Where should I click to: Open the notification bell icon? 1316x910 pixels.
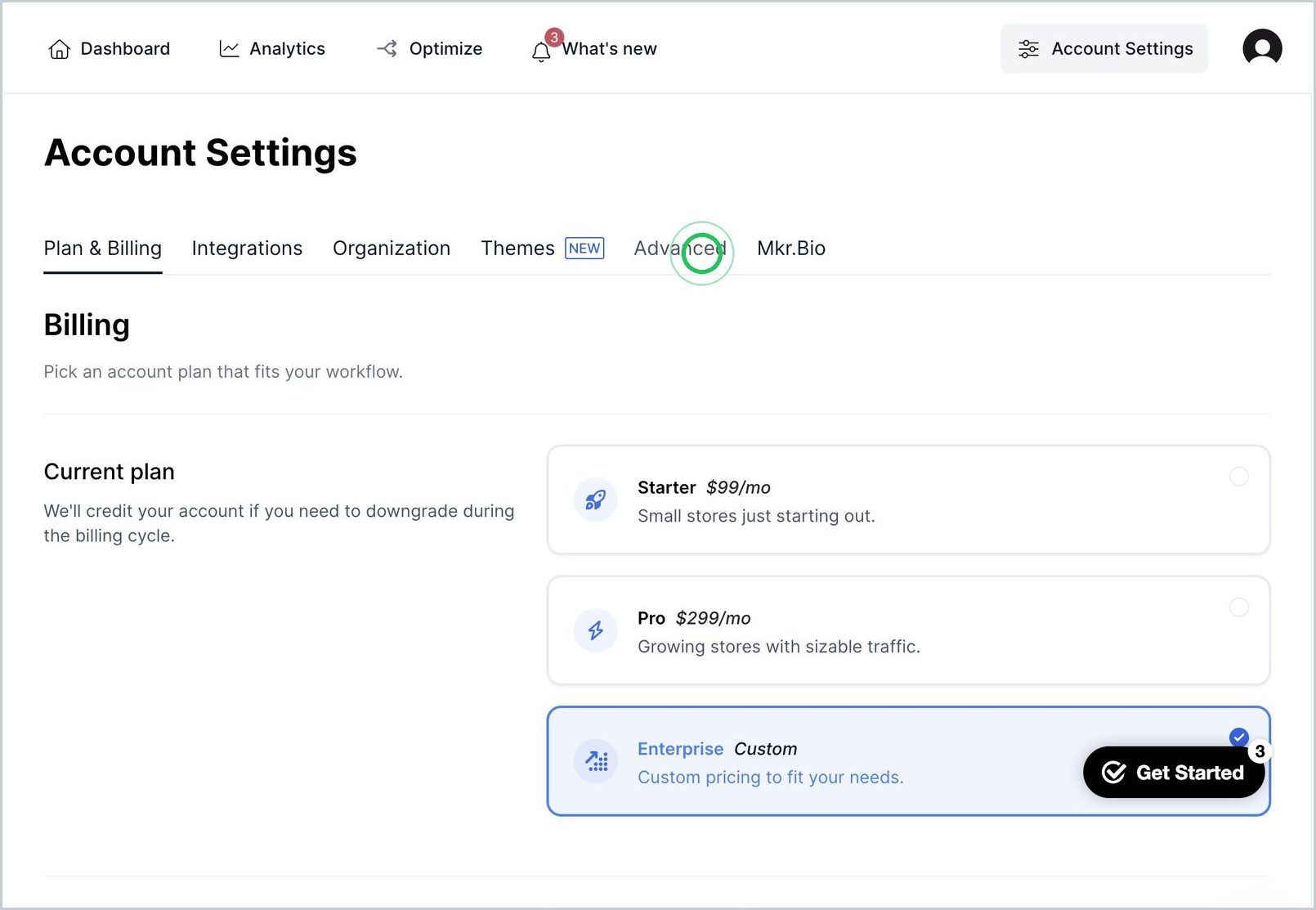click(x=541, y=52)
